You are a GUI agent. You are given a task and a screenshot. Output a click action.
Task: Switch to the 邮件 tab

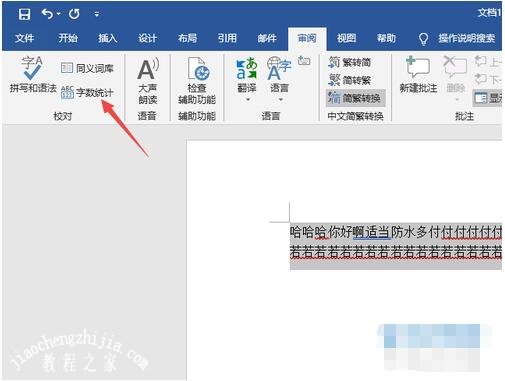[x=267, y=38]
